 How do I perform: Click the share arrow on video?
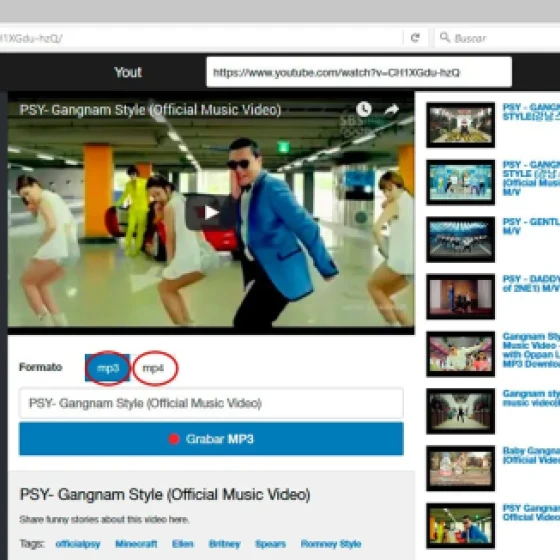391,109
